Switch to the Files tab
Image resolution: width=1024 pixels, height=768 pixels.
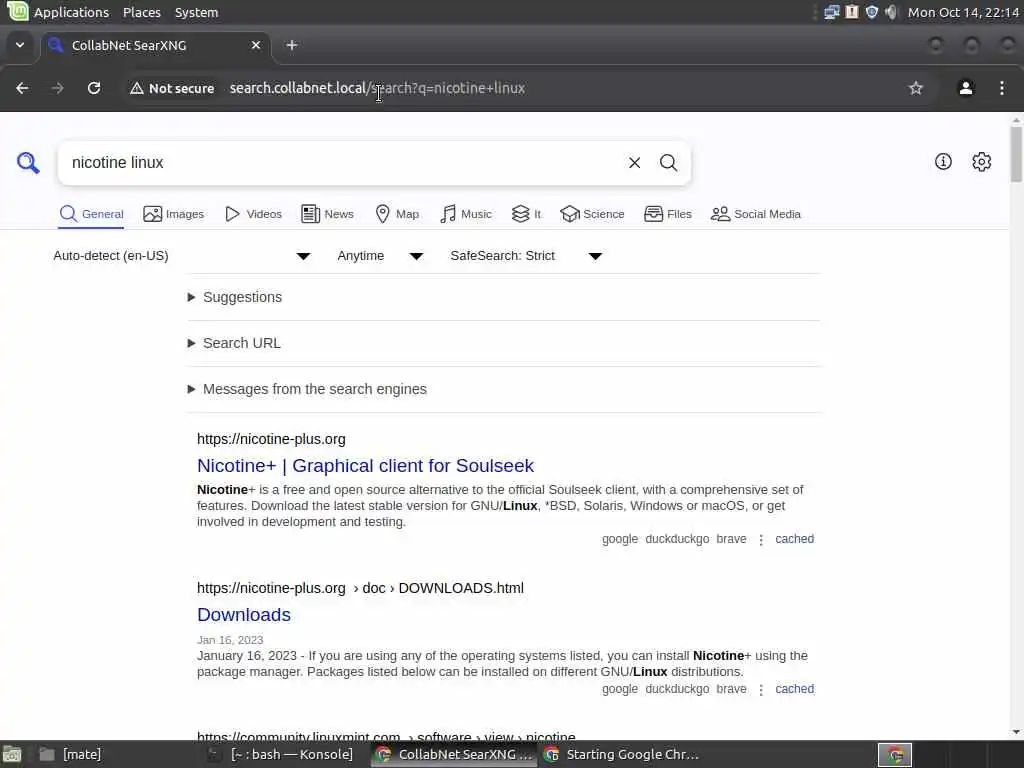(x=667, y=214)
